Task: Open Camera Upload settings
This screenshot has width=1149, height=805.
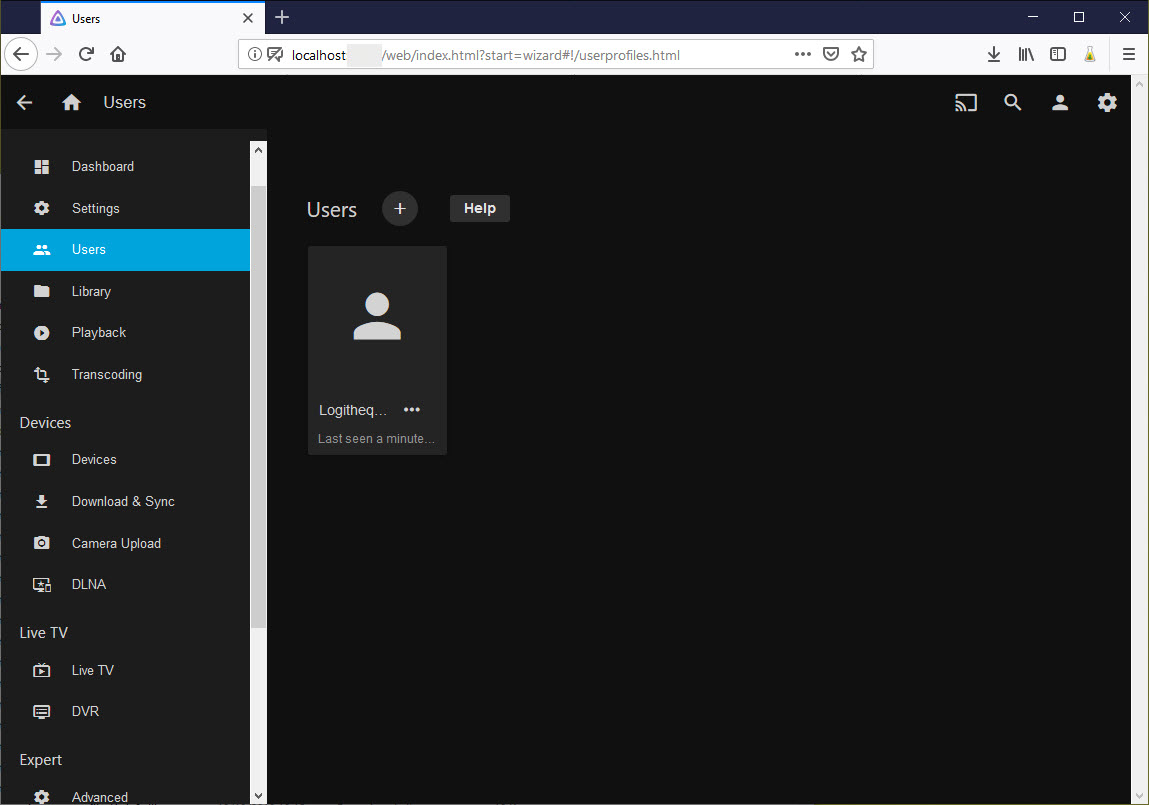Action: click(116, 543)
